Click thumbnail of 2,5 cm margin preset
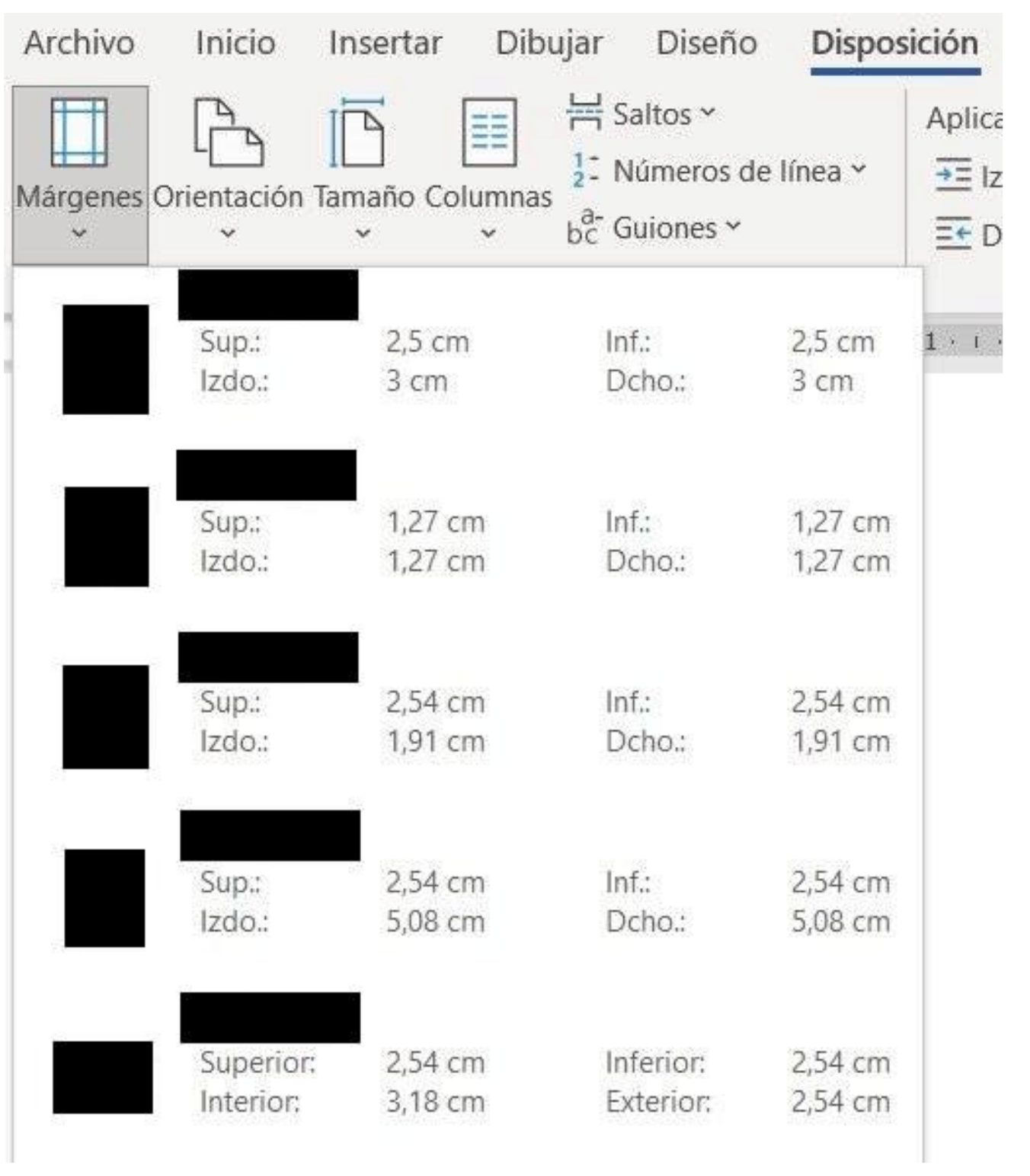 [x=105, y=360]
